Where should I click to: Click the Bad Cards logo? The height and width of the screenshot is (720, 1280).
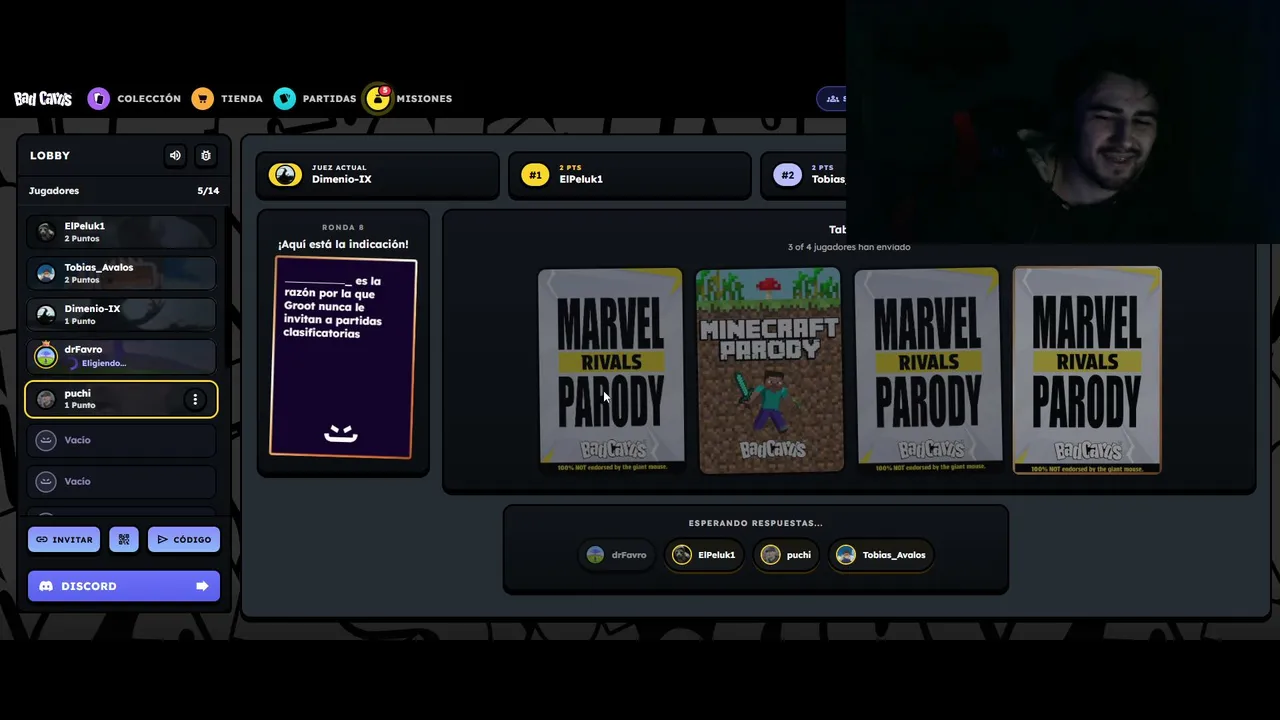pos(43,99)
